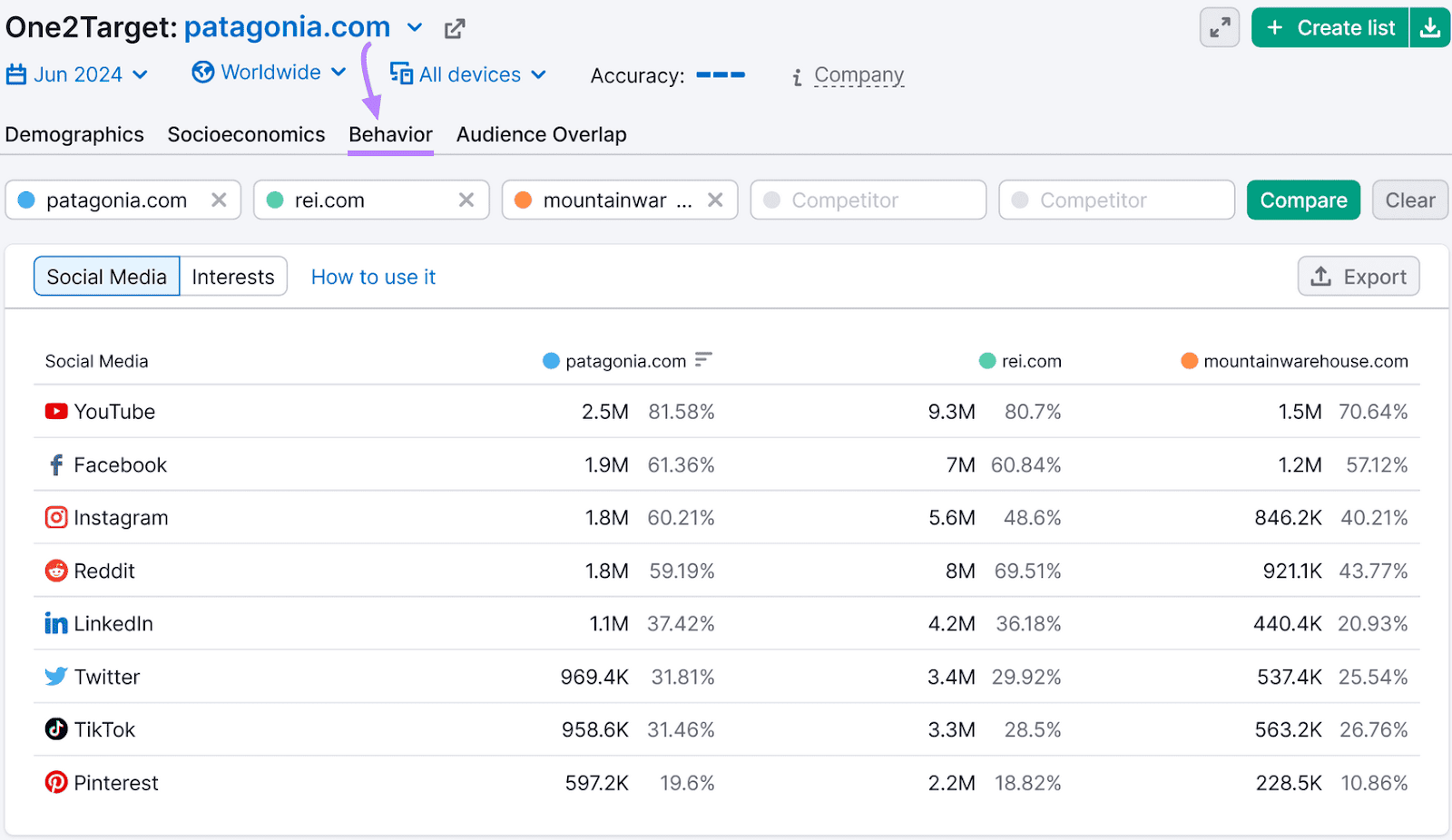Open the Worldwide location dropdown
The height and width of the screenshot is (840, 1452).
click(x=270, y=73)
